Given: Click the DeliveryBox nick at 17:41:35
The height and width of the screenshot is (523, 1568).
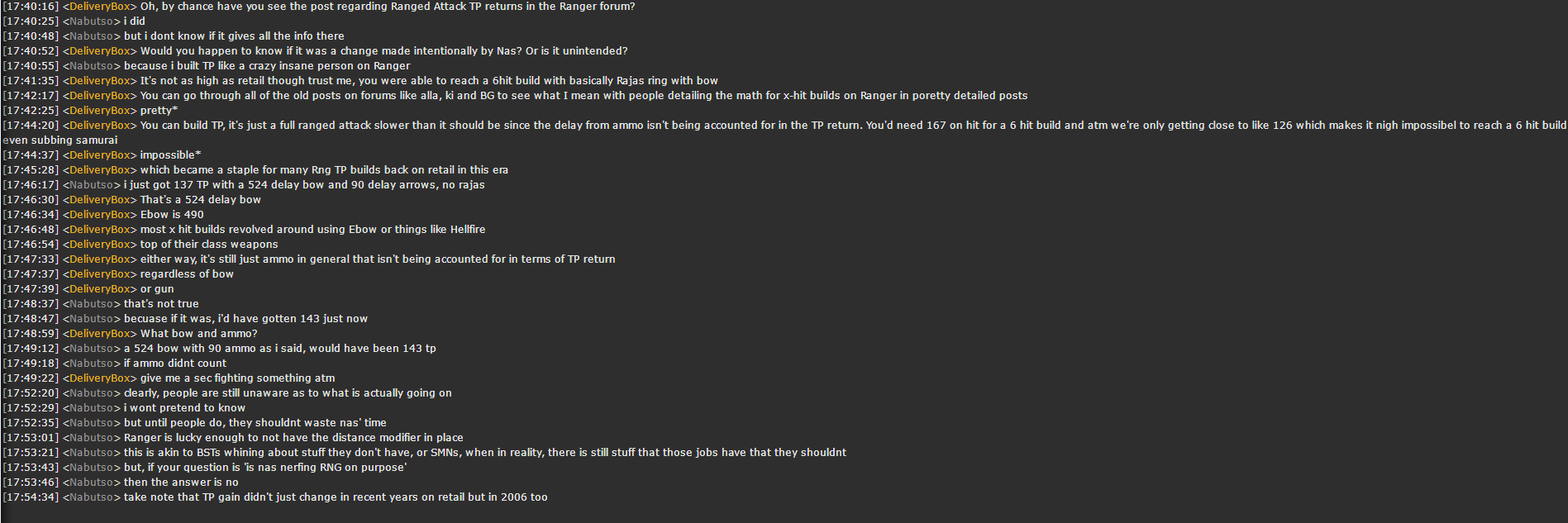Looking at the screenshot, I should click(100, 81).
